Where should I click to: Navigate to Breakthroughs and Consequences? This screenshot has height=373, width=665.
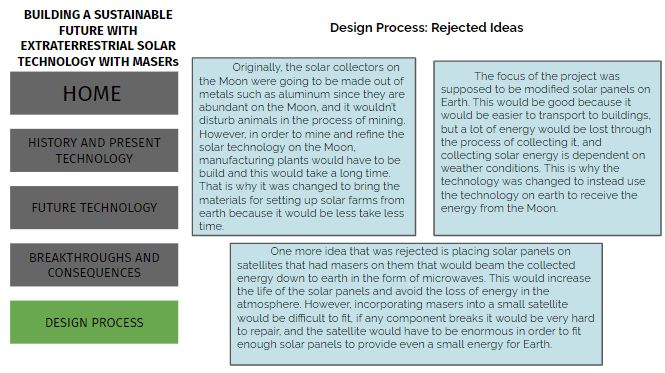94,265
